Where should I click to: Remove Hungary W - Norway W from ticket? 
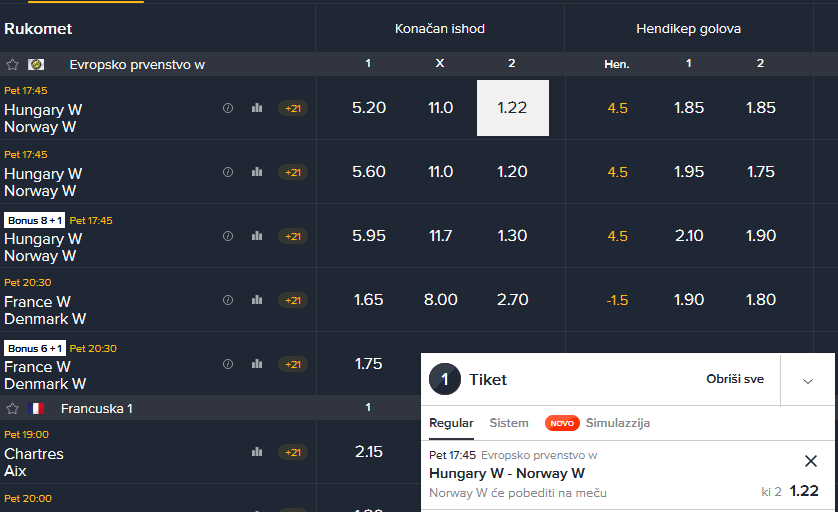coord(811,461)
